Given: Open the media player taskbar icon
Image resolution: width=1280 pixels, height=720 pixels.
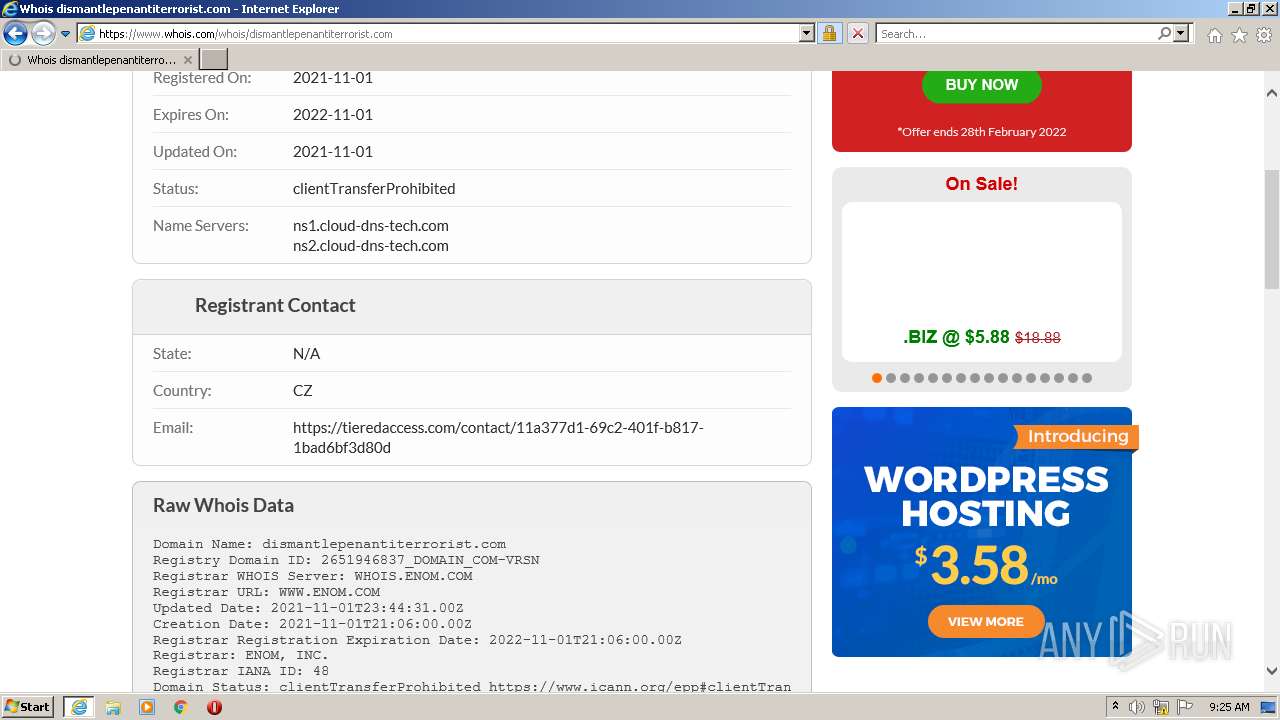Looking at the screenshot, I should tap(147, 707).
